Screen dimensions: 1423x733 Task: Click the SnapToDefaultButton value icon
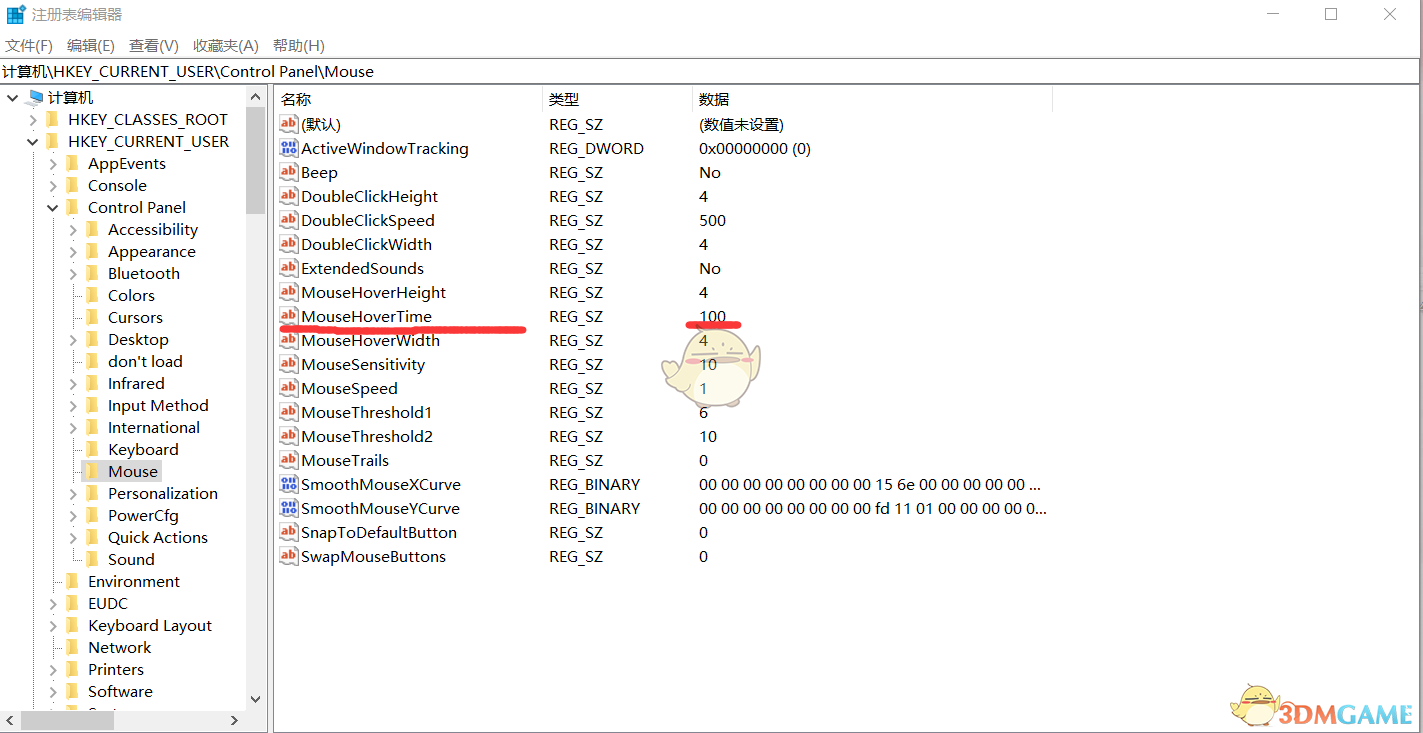coord(289,532)
